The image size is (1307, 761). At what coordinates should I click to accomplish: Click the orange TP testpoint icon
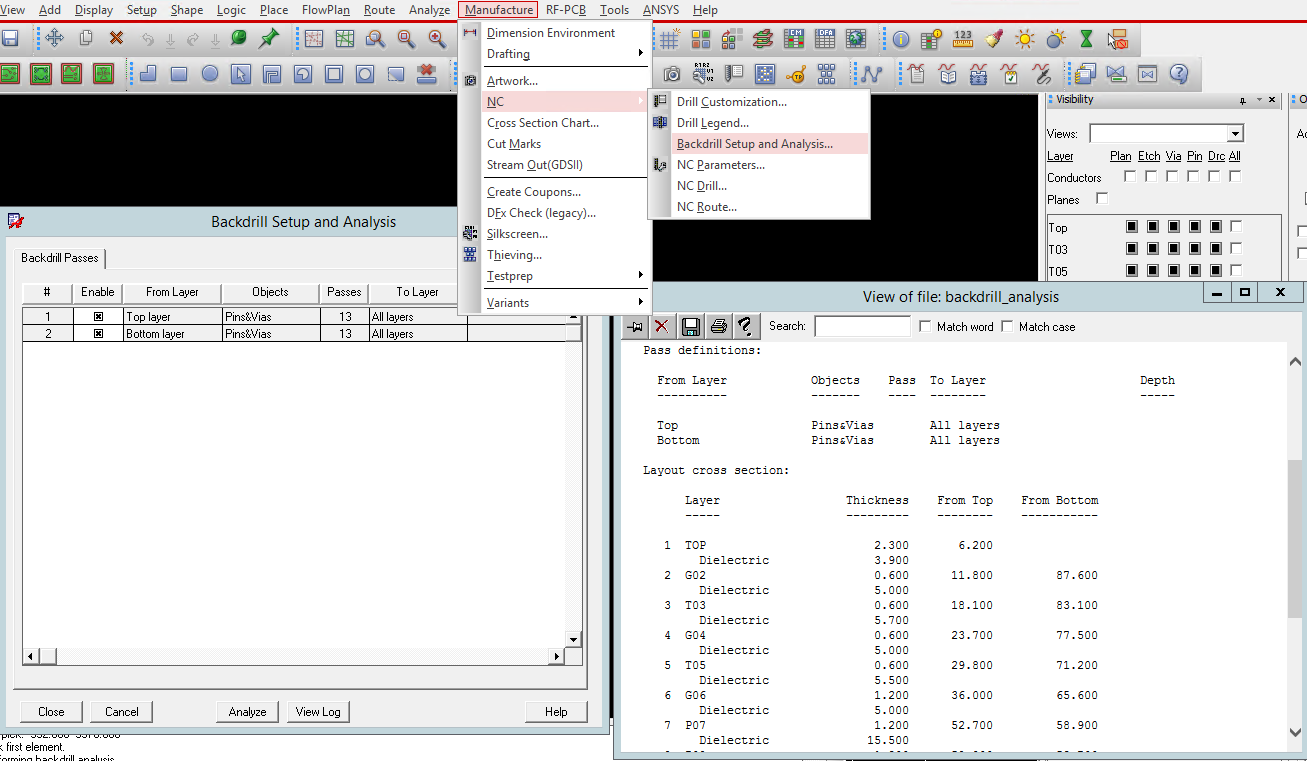(796, 74)
